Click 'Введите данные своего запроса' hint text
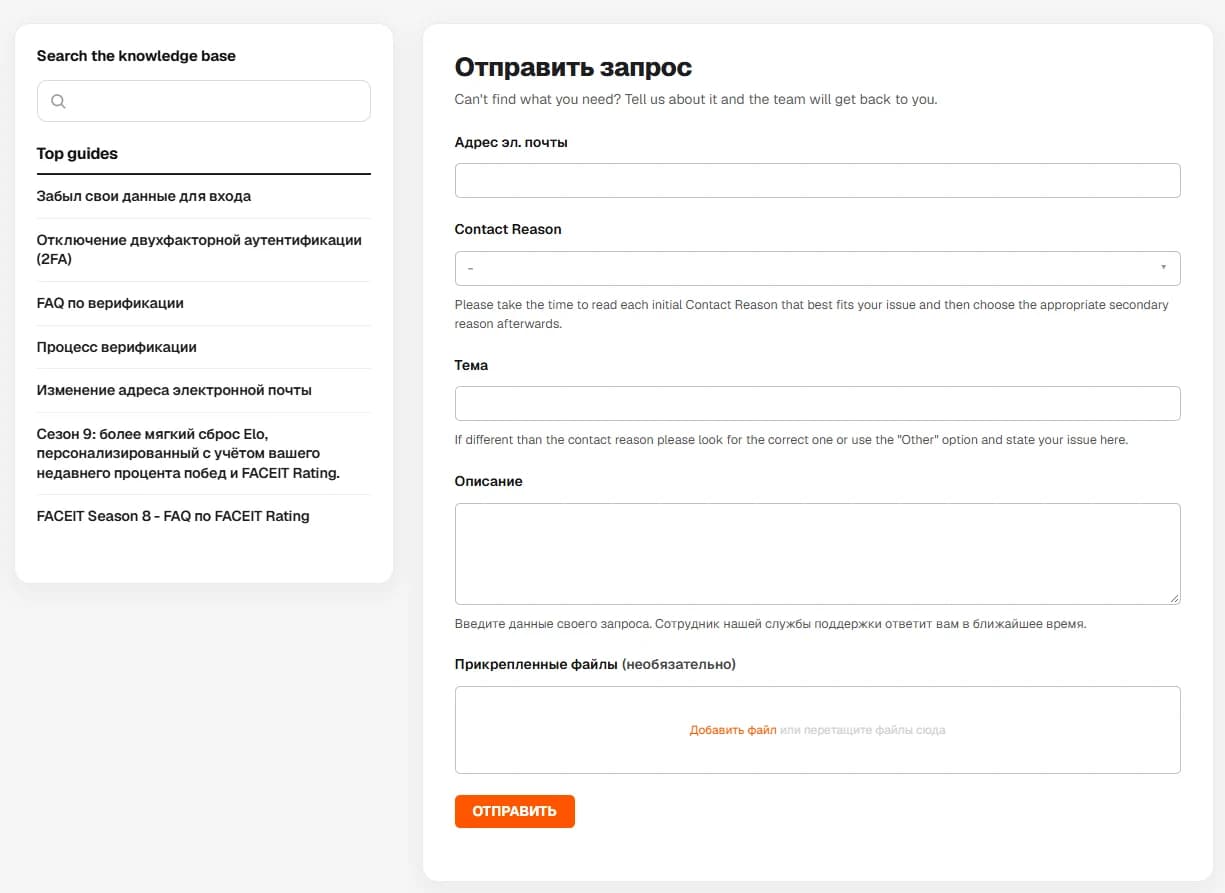 tap(770, 623)
